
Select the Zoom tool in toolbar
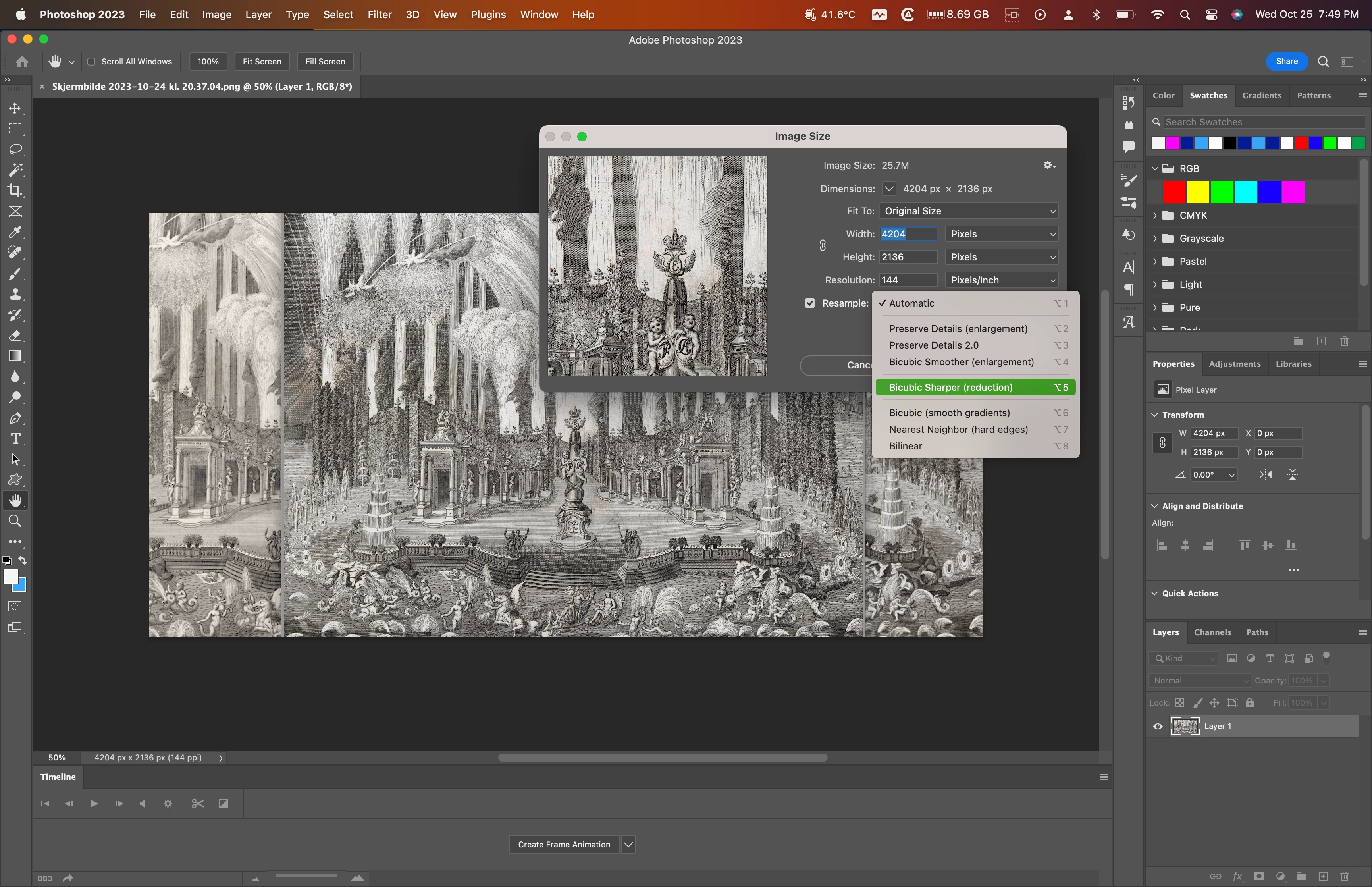coord(15,521)
